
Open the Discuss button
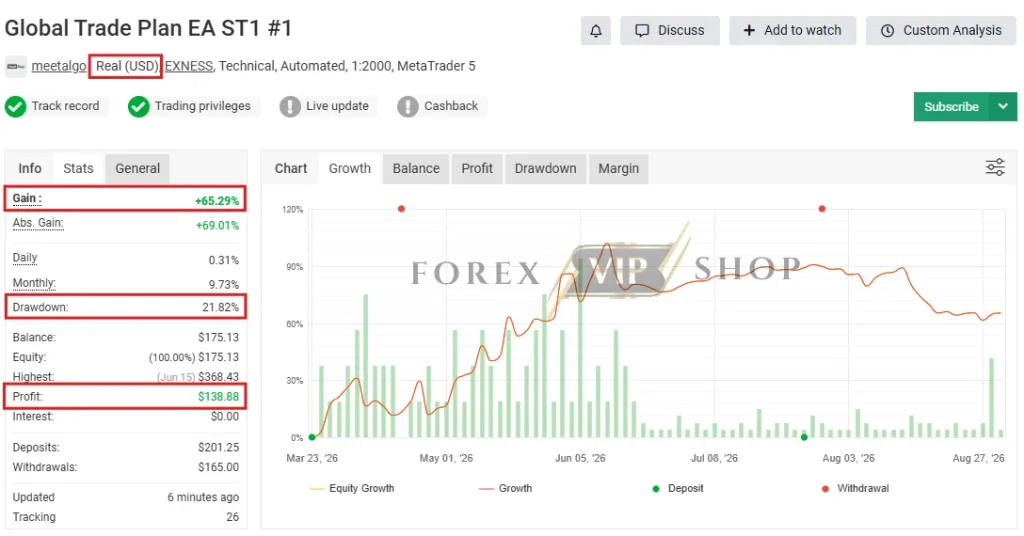tap(669, 31)
